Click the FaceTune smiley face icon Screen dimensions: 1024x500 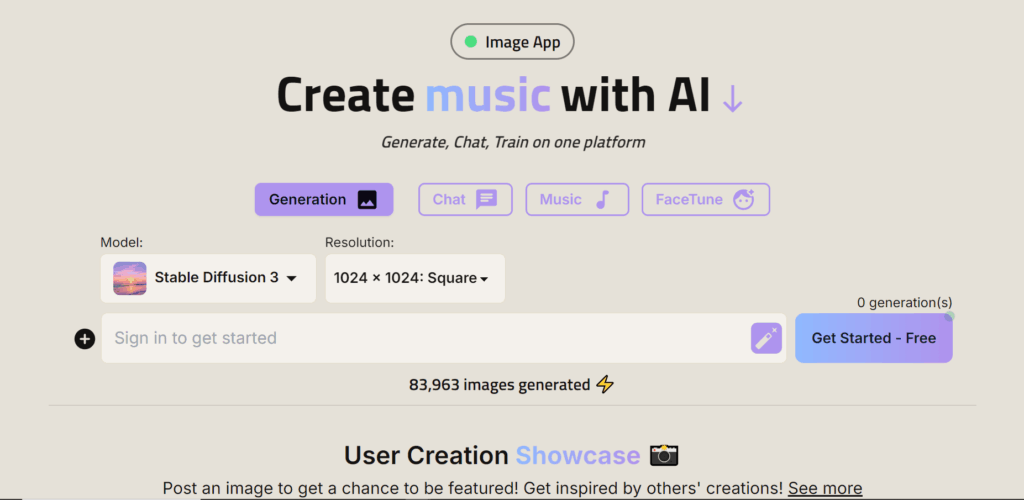(744, 199)
